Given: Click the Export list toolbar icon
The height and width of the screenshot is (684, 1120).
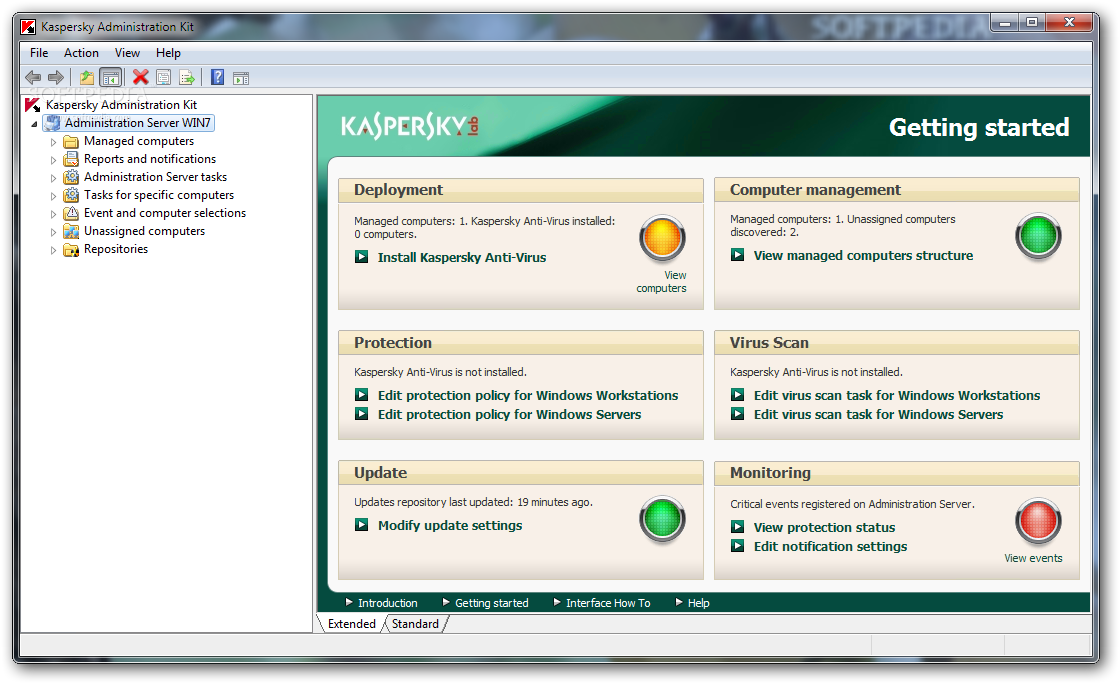Looking at the screenshot, I should (187, 77).
